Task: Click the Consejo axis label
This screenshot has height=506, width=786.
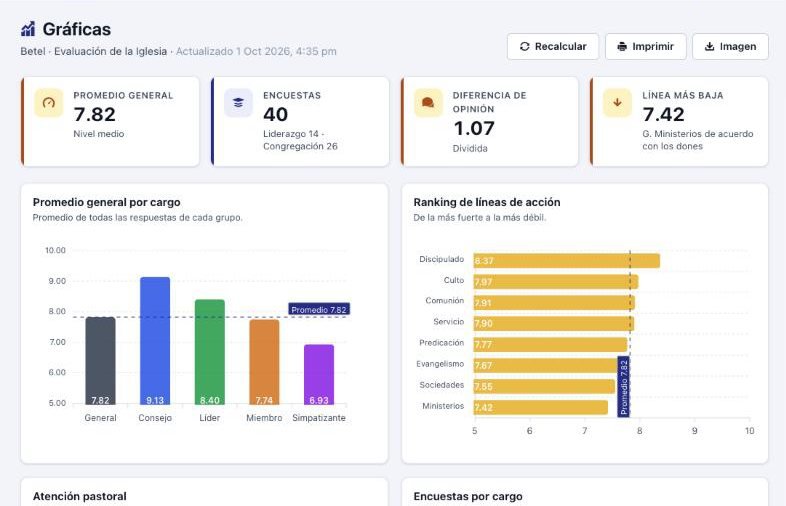Action: [155, 418]
